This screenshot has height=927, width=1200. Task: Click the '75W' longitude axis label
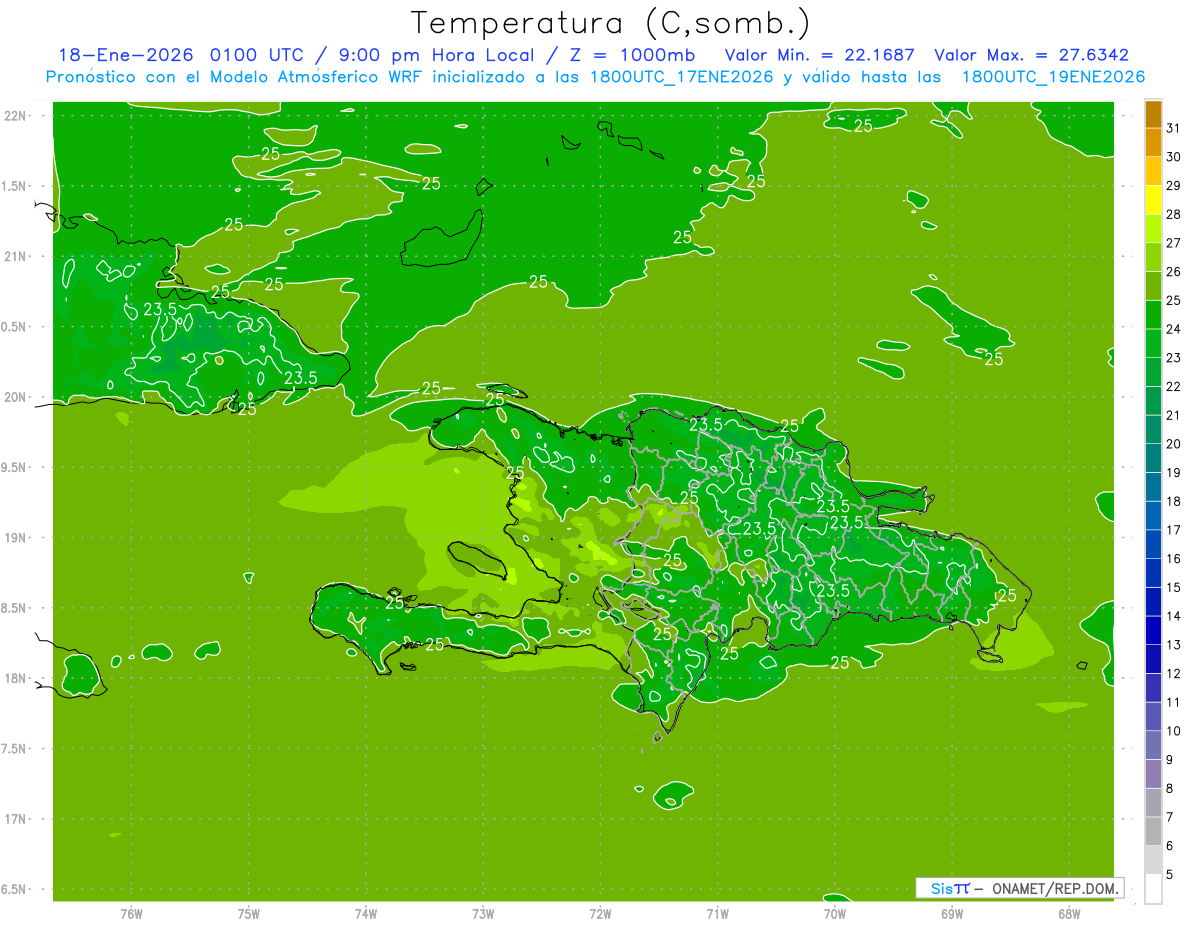249,913
